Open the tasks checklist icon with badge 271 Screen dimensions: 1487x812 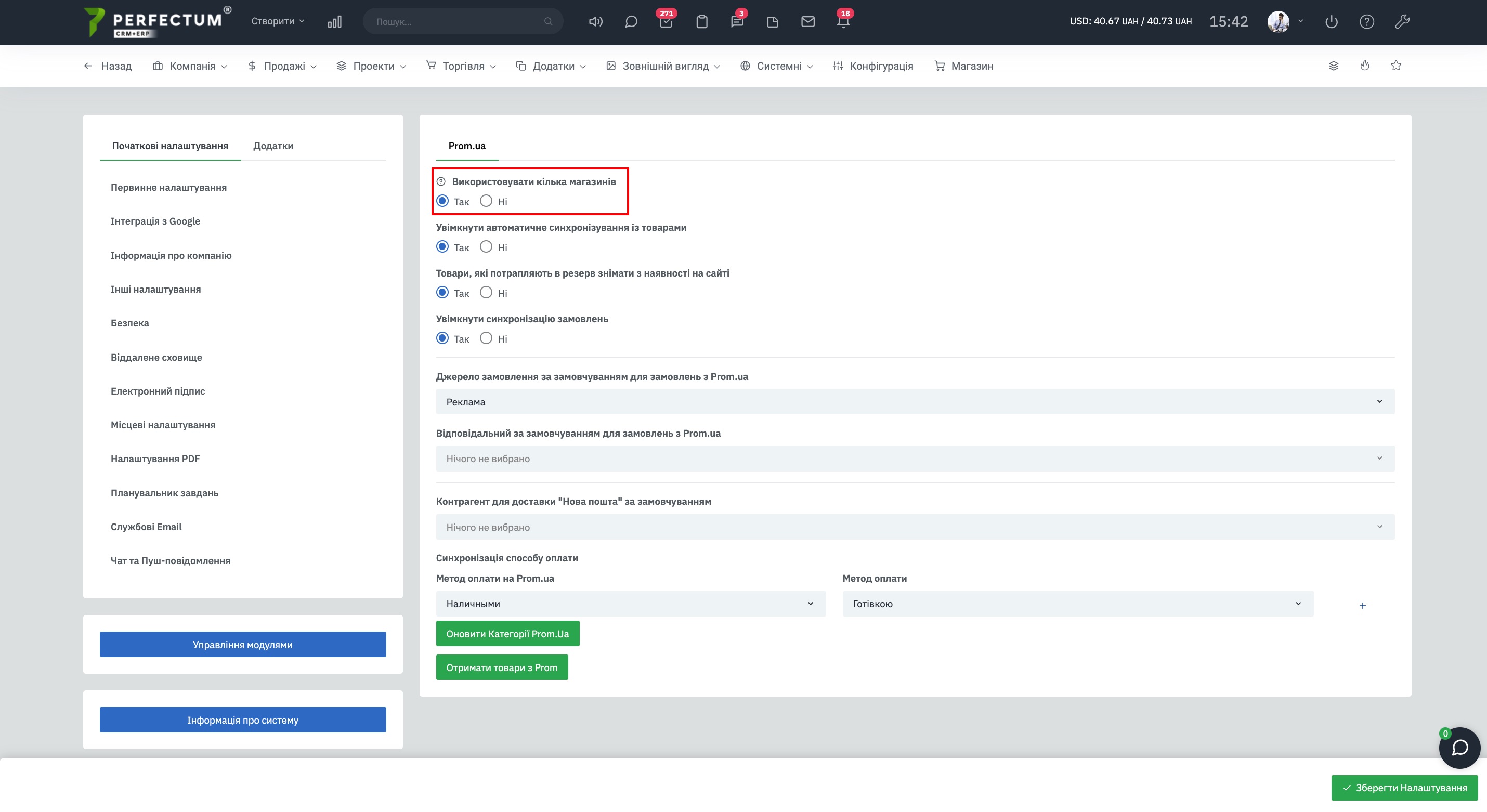tap(666, 22)
